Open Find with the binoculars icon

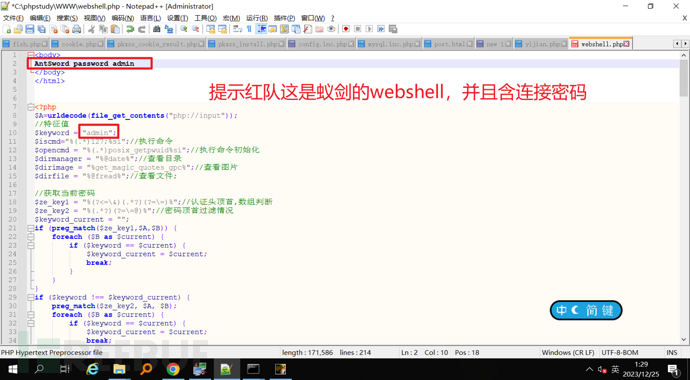(x=157, y=29)
